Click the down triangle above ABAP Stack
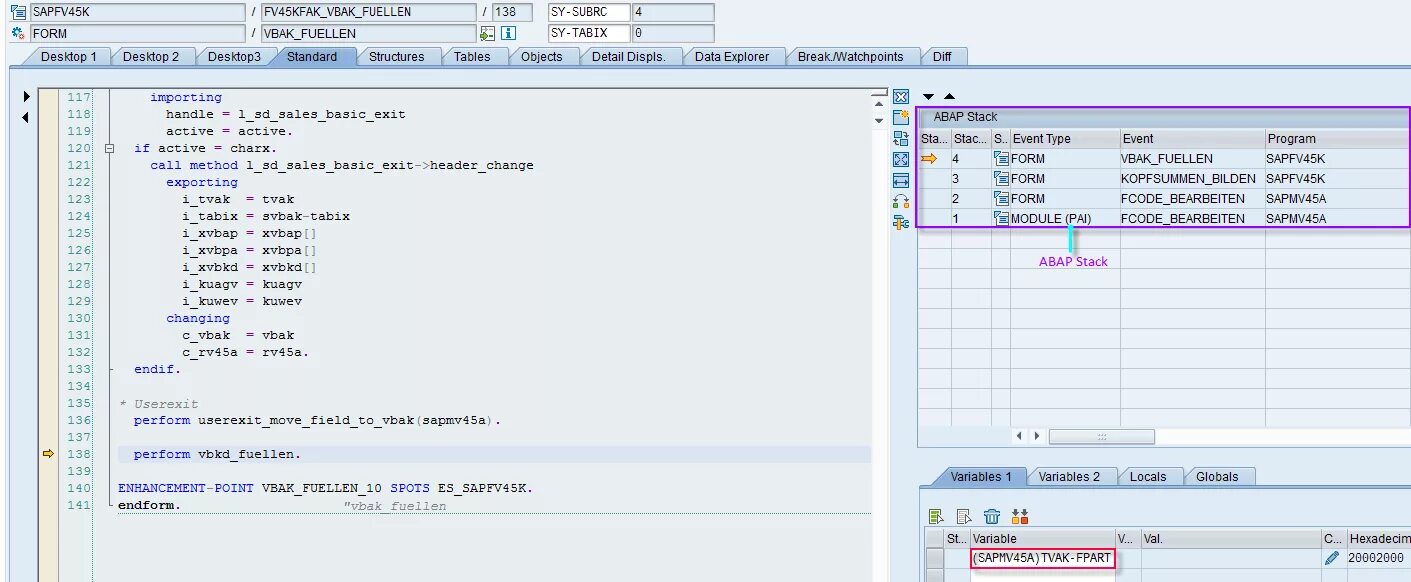1411x582 pixels. pyautogui.click(x=928, y=97)
